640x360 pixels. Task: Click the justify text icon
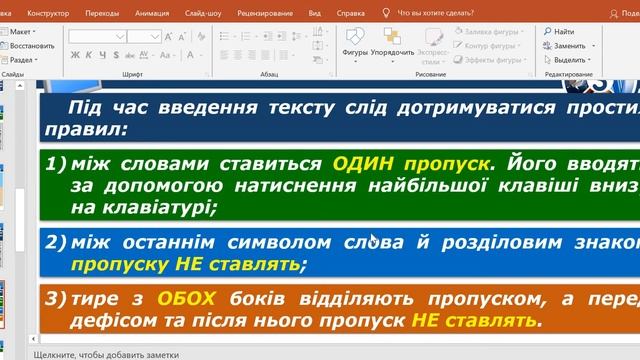[265, 55]
